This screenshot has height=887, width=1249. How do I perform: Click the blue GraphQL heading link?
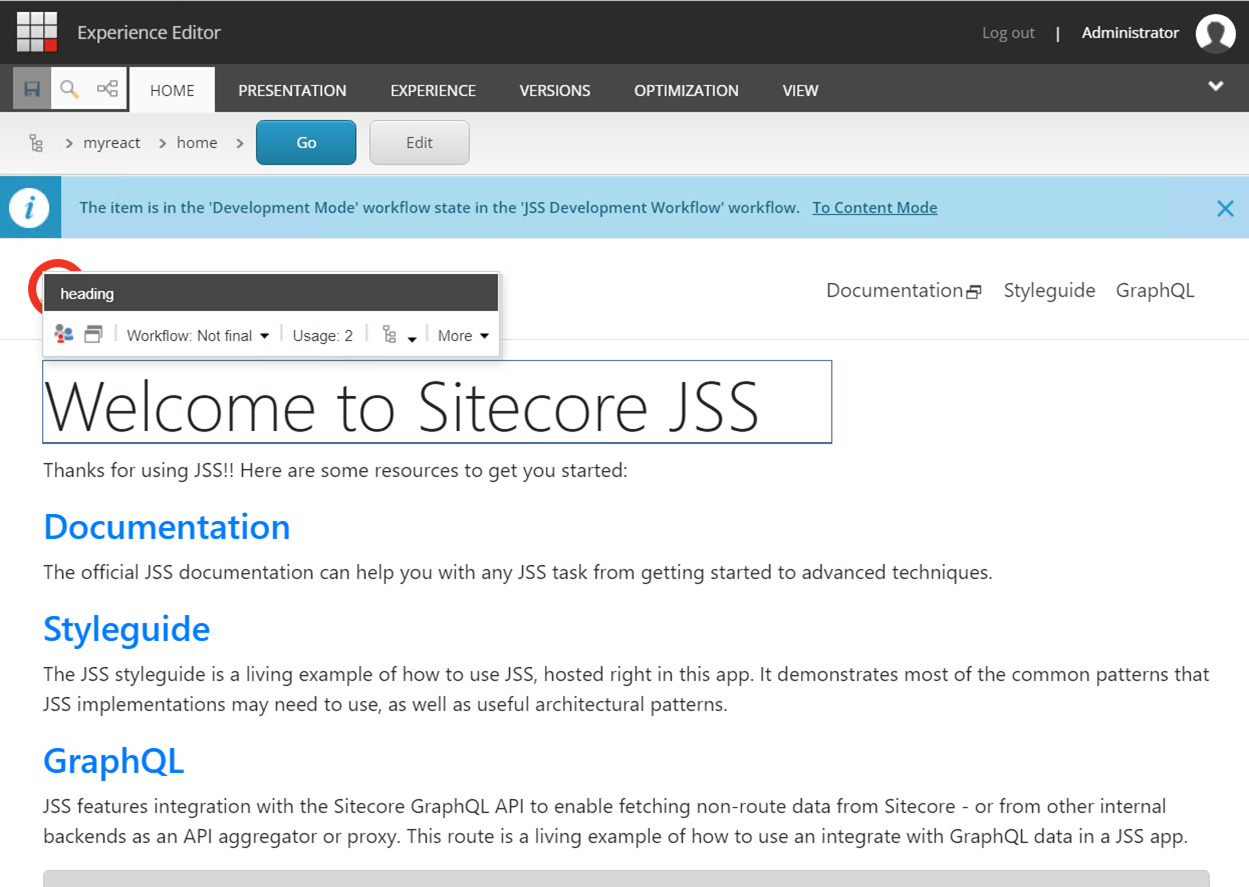pyautogui.click(x=114, y=761)
